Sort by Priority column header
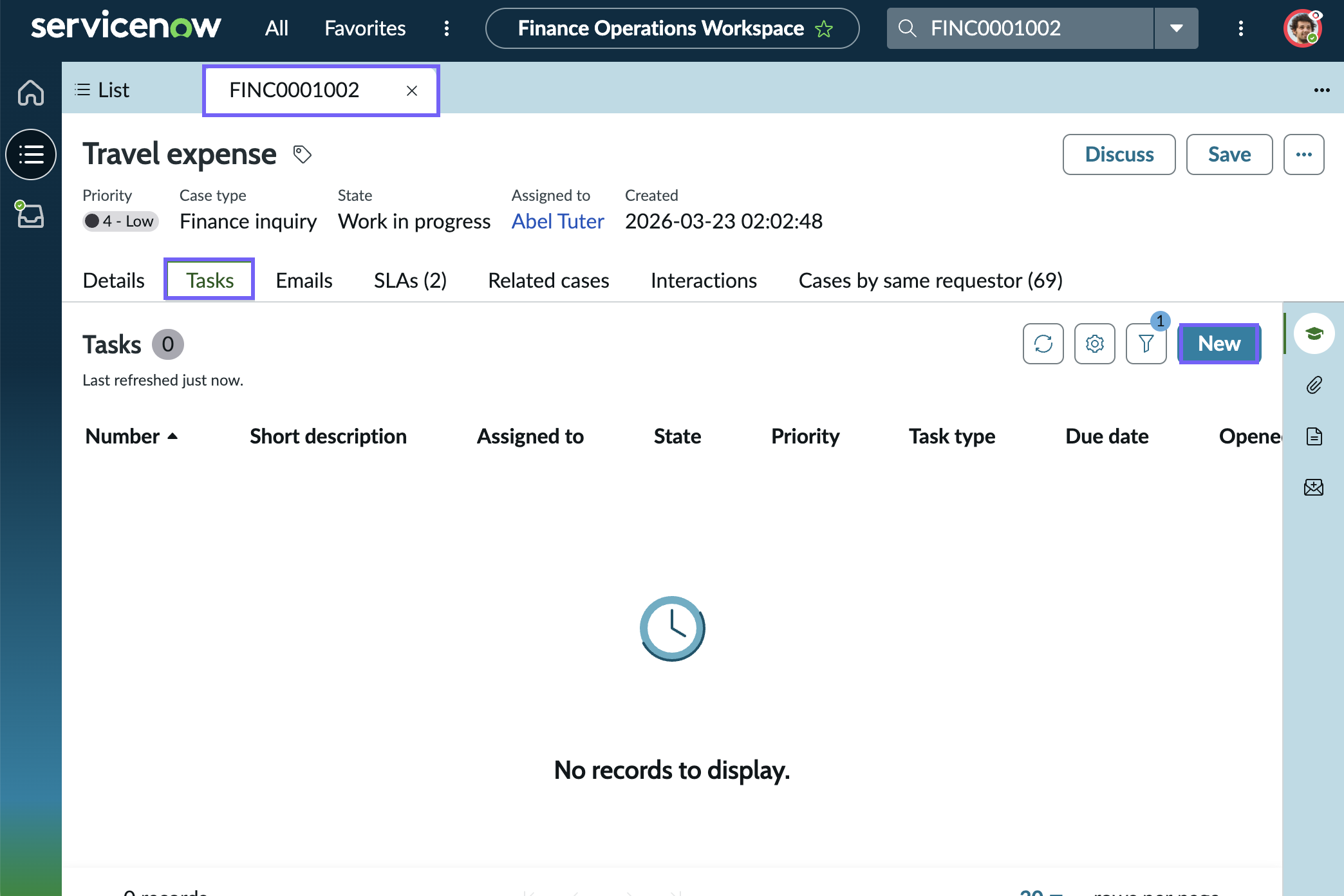This screenshot has height=896, width=1344. click(805, 436)
